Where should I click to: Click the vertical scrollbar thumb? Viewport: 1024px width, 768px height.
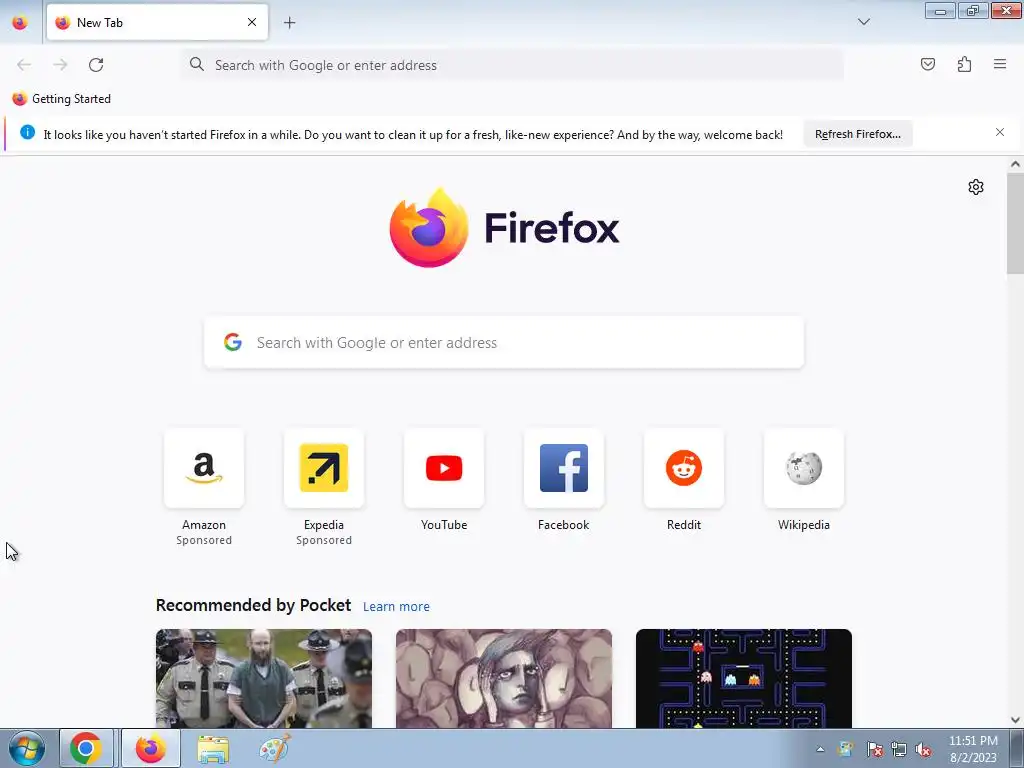tap(1015, 223)
